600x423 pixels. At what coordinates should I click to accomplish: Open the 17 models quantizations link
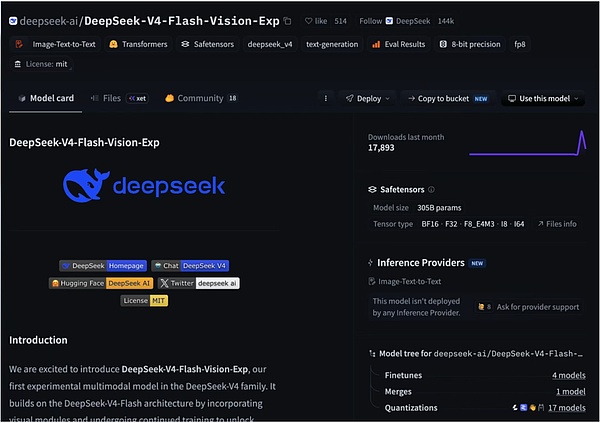[x=567, y=408]
